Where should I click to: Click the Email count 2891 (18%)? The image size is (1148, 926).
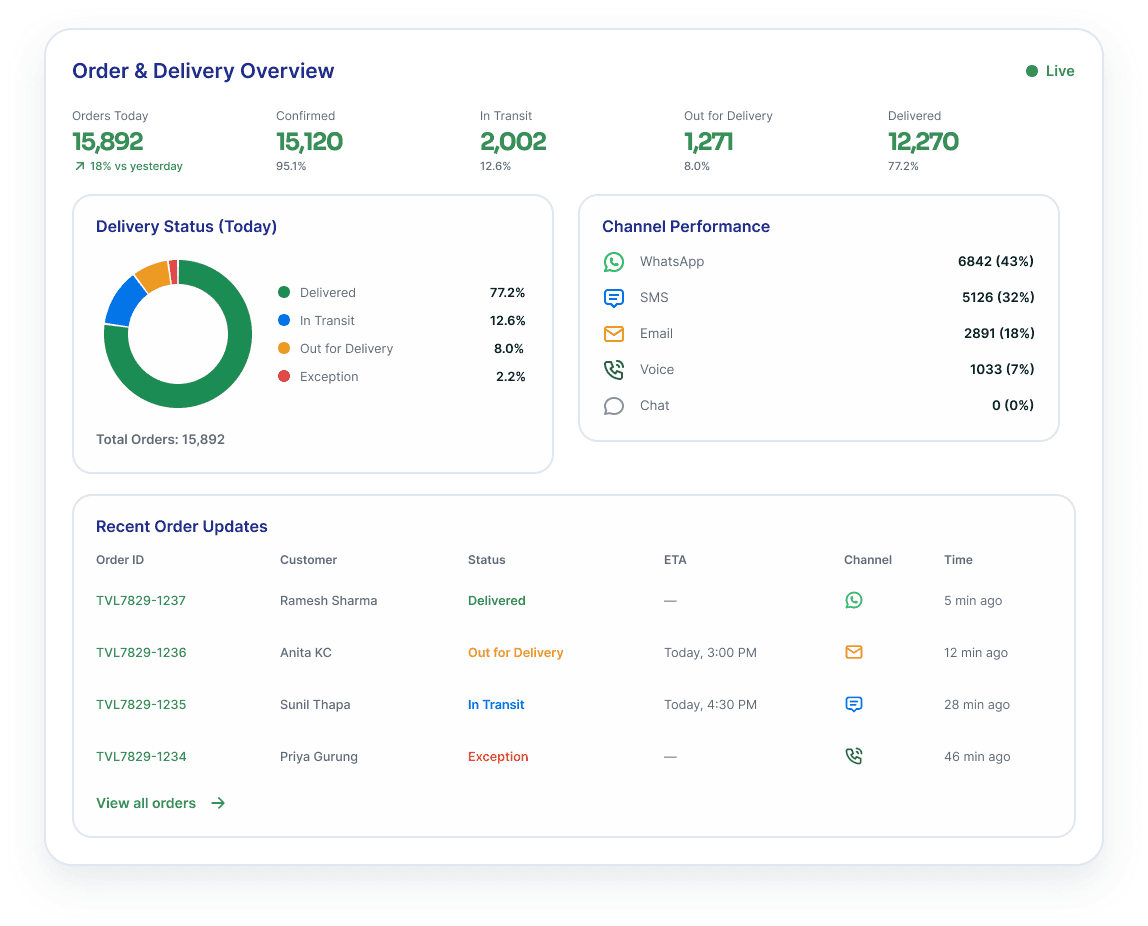tap(999, 333)
